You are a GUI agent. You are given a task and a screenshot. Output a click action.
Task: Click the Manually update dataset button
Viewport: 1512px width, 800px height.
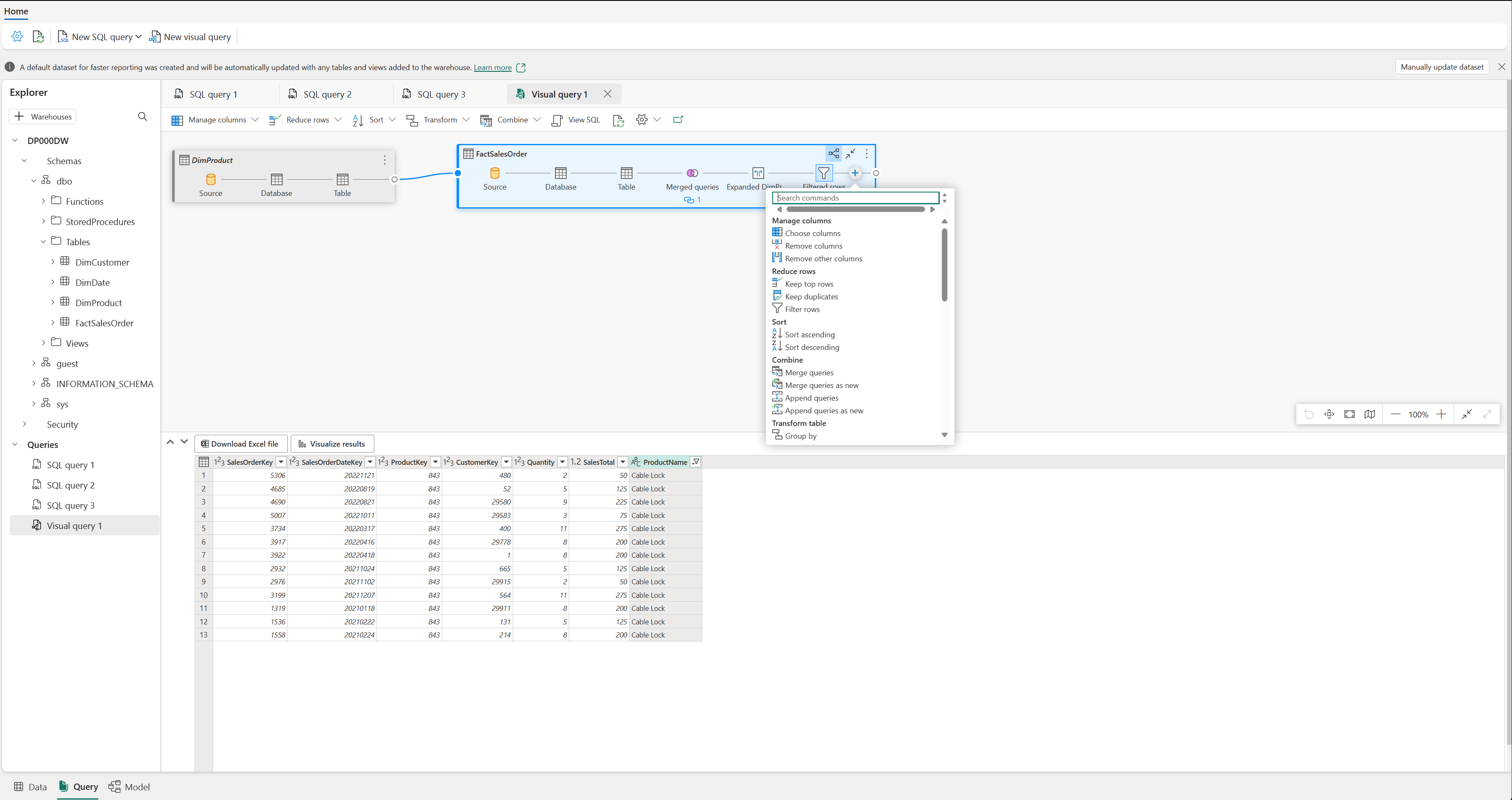click(x=1442, y=66)
